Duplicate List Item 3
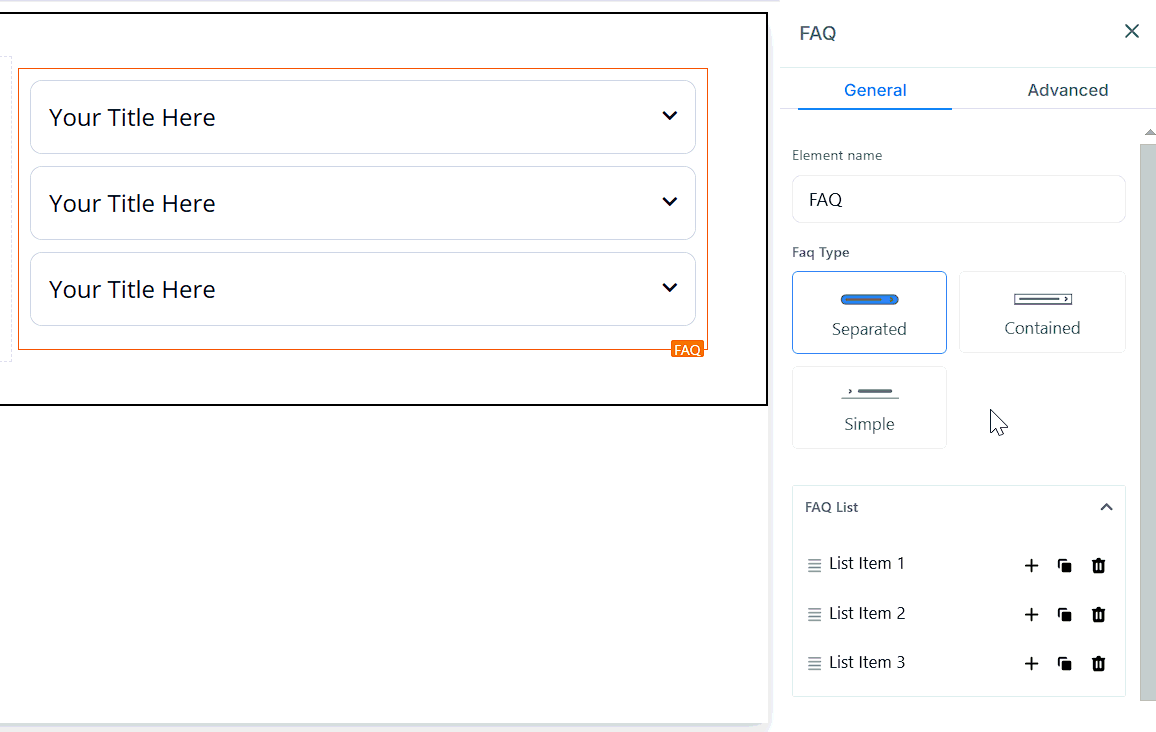The width and height of the screenshot is (1156, 732). point(1065,664)
